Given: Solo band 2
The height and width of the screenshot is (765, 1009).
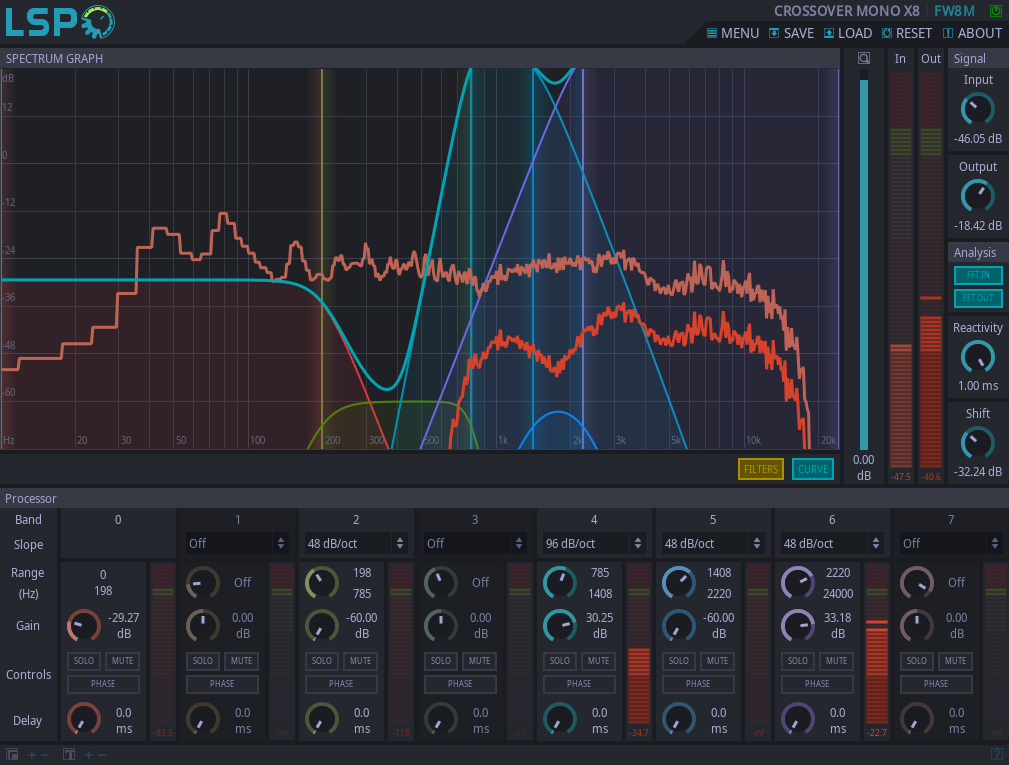Looking at the screenshot, I should tap(322, 661).
